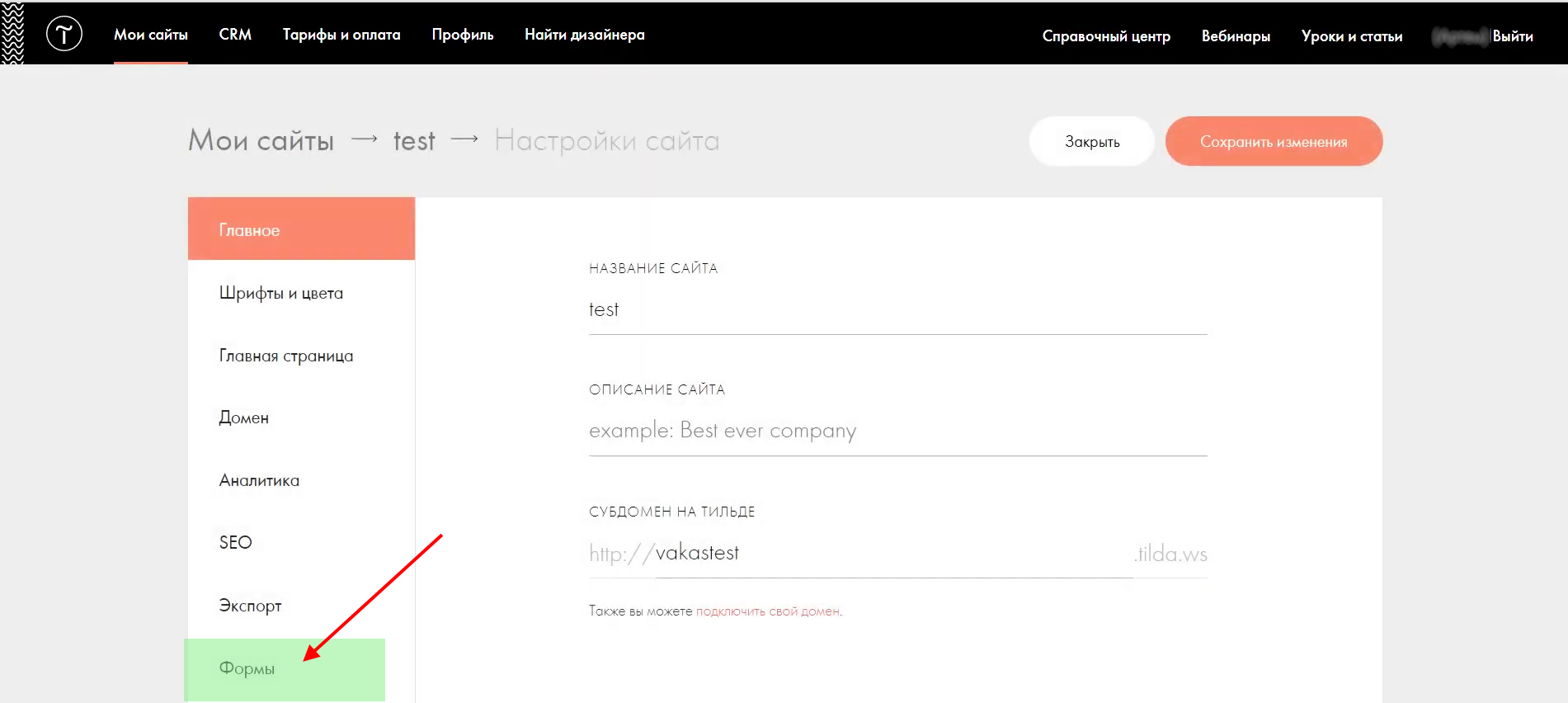This screenshot has height=703, width=1568.
Task: Select the Главное settings tab
Action: pyautogui.click(x=301, y=229)
